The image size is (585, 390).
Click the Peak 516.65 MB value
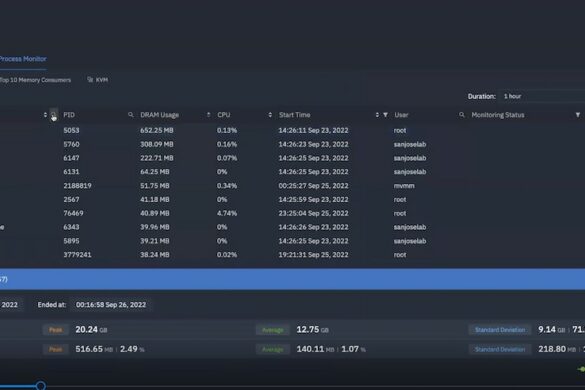pos(94,349)
